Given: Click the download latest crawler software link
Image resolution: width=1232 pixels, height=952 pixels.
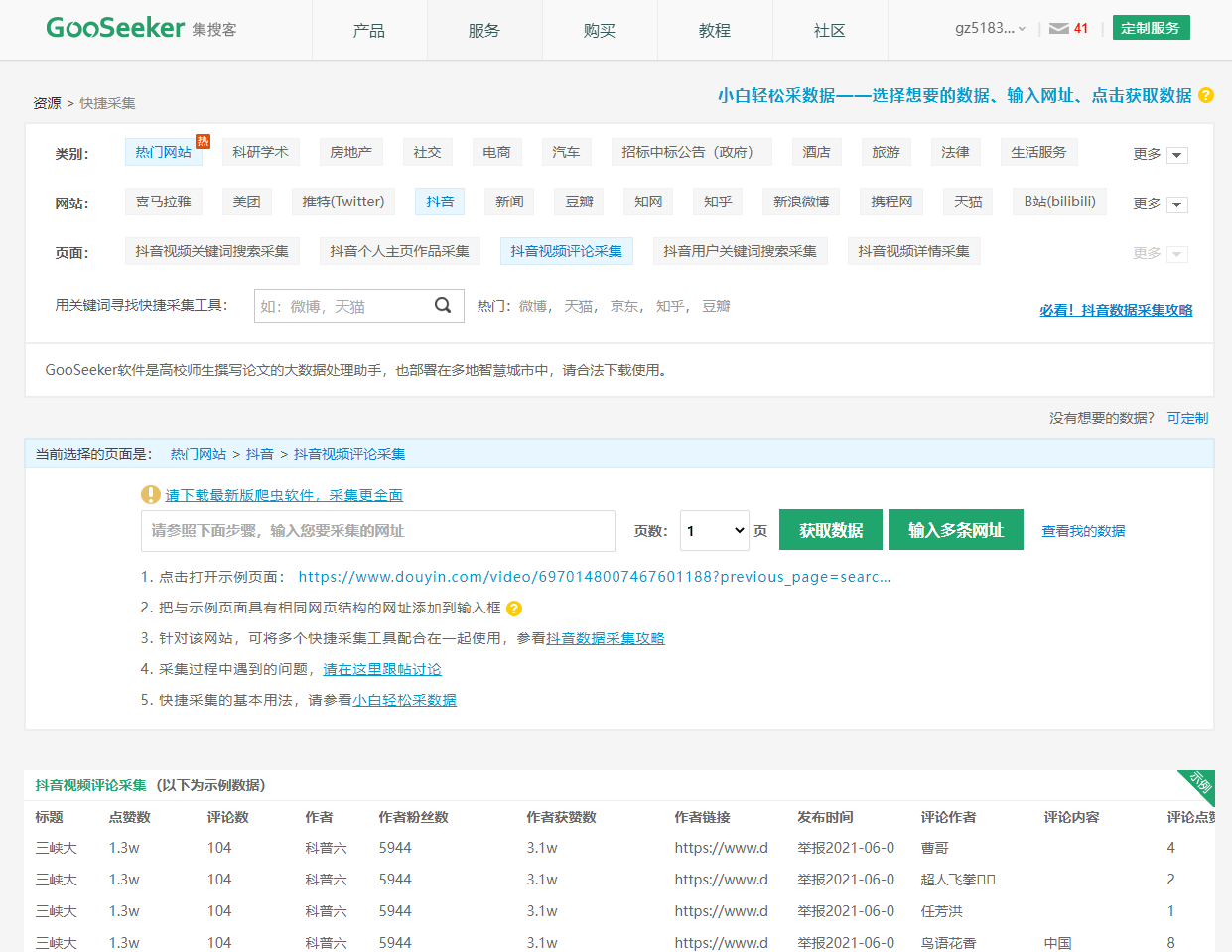Looking at the screenshot, I should click(x=284, y=495).
